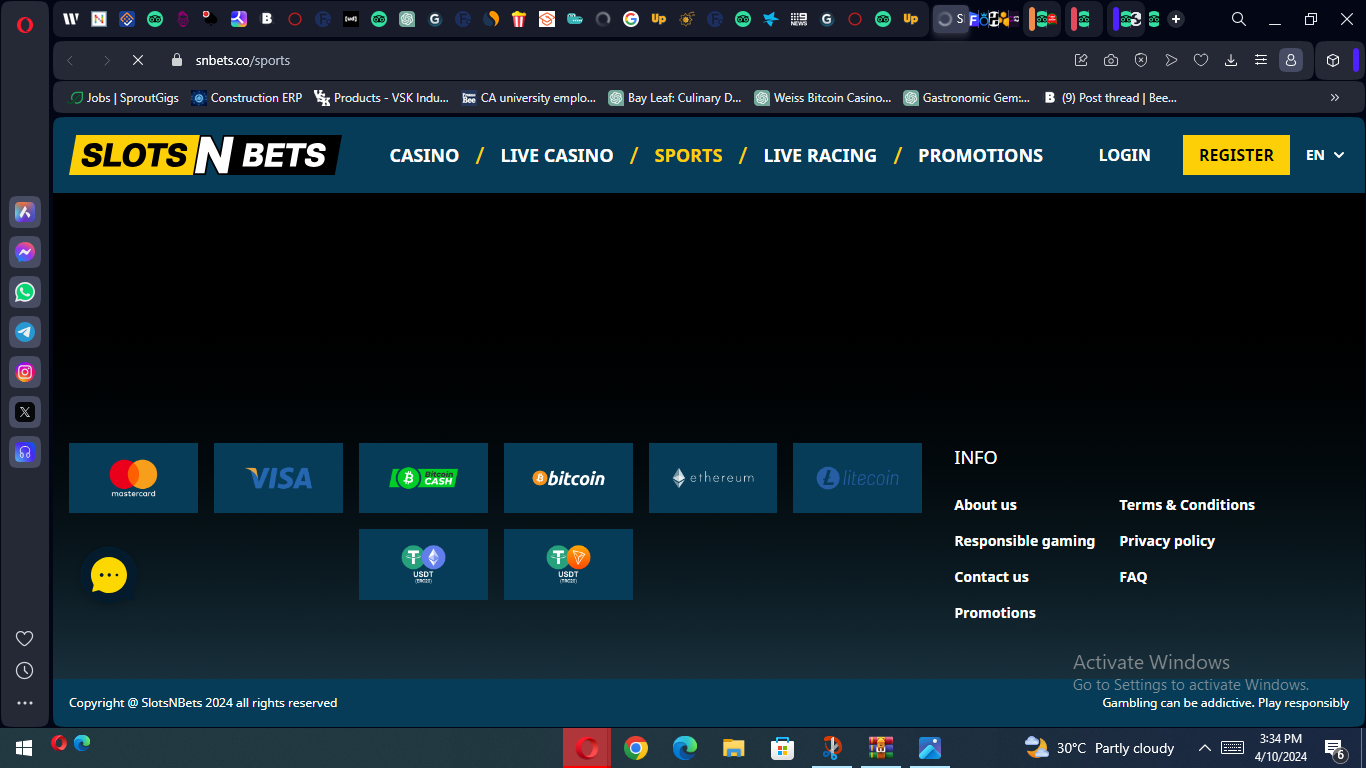Click the Opera menu logo
This screenshot has width=1366, height=768.
25,24
